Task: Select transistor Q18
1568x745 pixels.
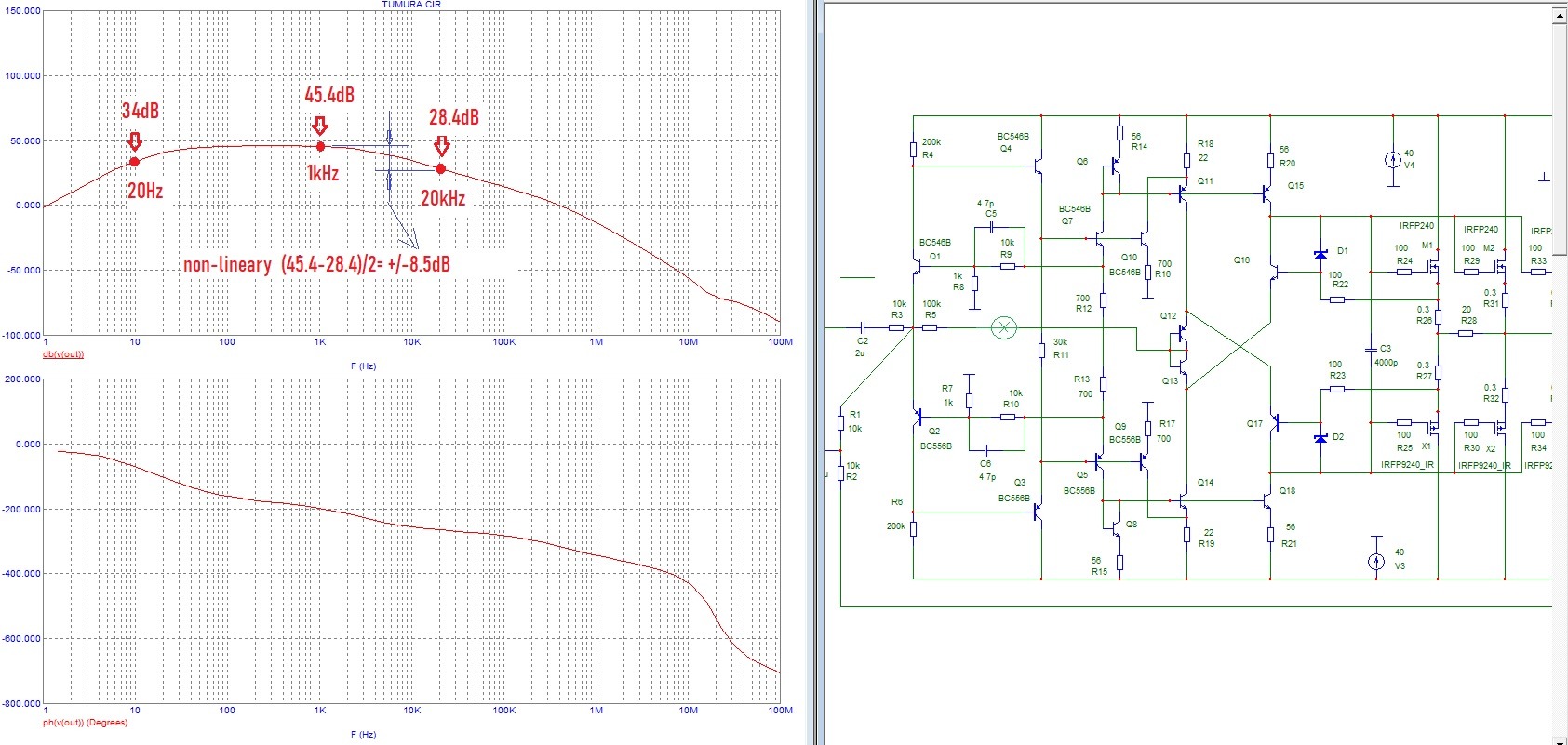Action: (1266, 501)
